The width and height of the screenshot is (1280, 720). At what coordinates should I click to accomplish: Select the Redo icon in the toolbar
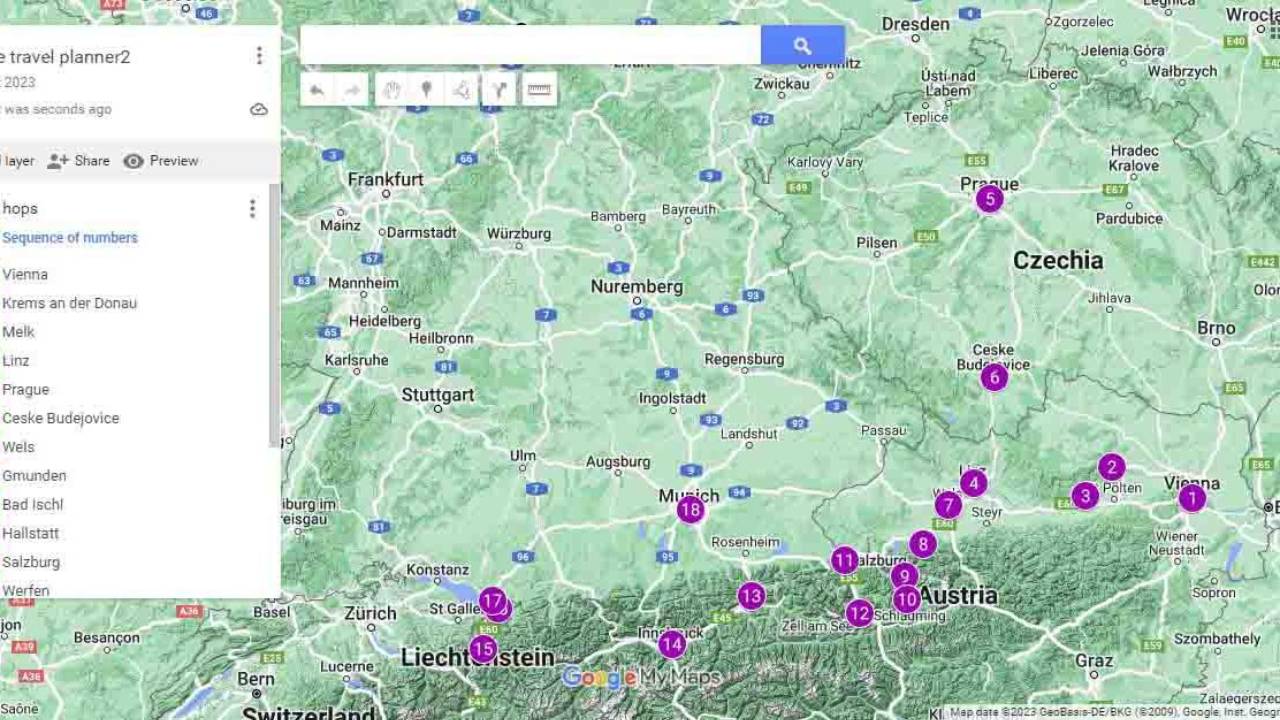[352, 90]
